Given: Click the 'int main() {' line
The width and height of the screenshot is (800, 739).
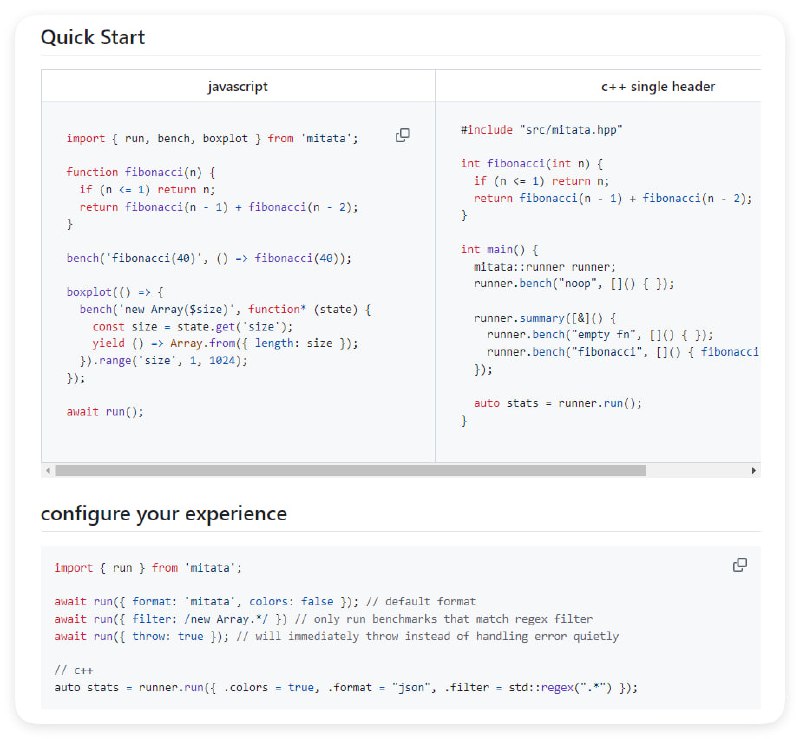Looking at the screenshot, I should 500,249.
